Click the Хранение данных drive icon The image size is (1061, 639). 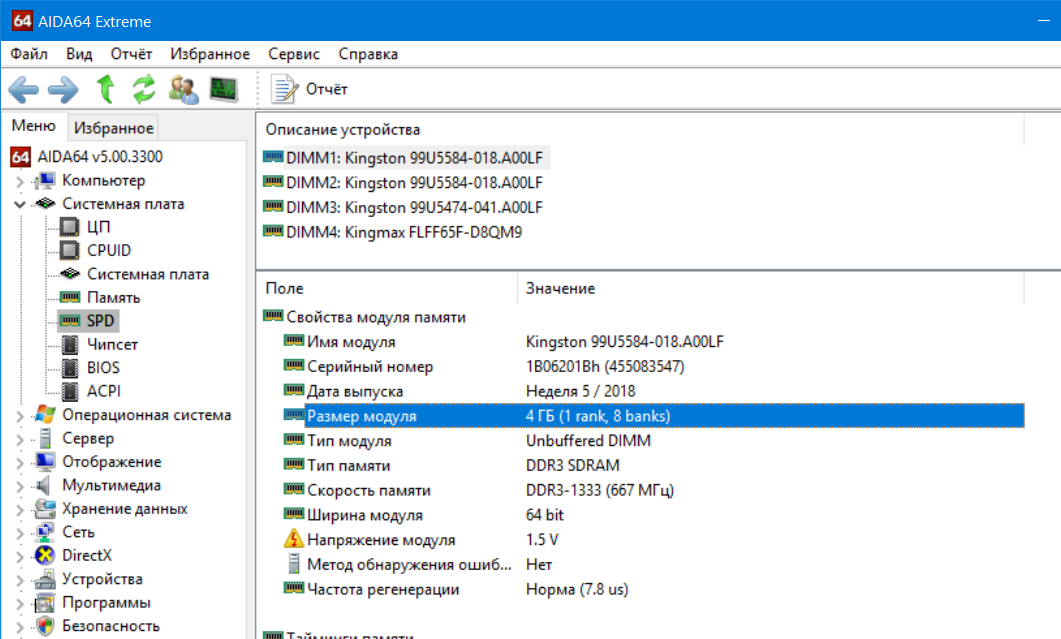[45, 508]
